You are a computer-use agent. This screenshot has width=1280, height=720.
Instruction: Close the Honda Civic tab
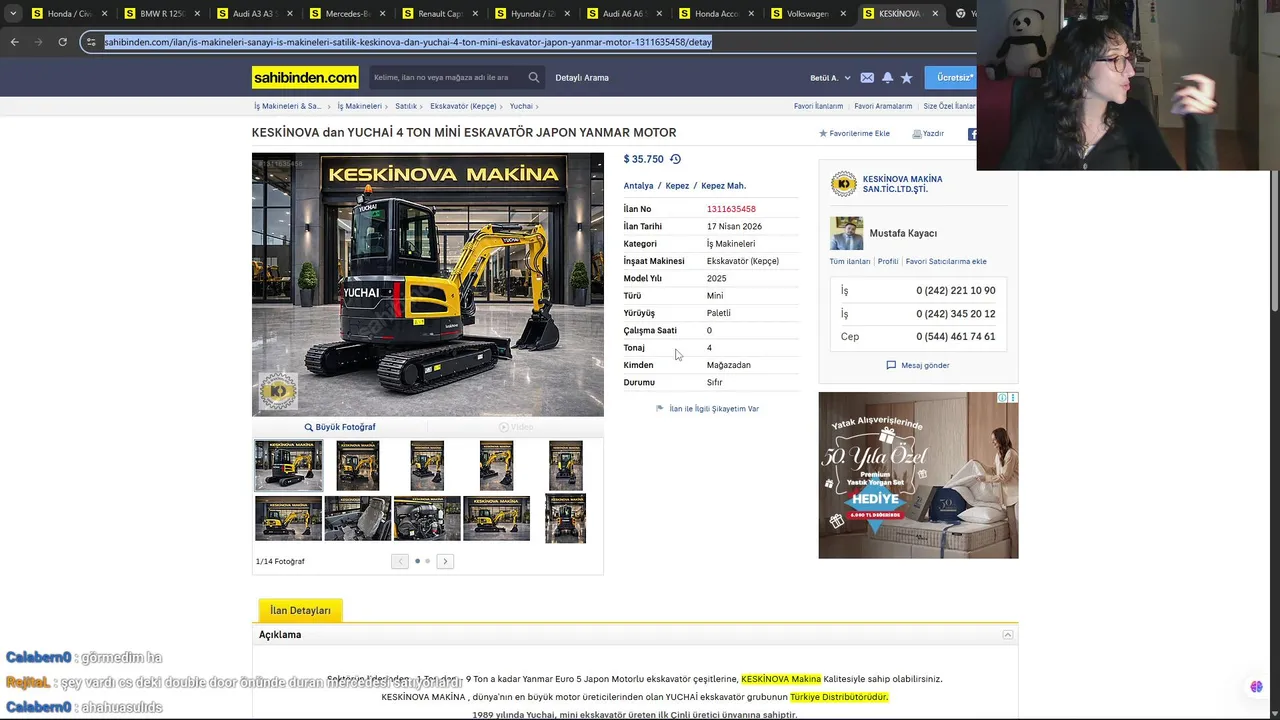[x=105, y=14]
